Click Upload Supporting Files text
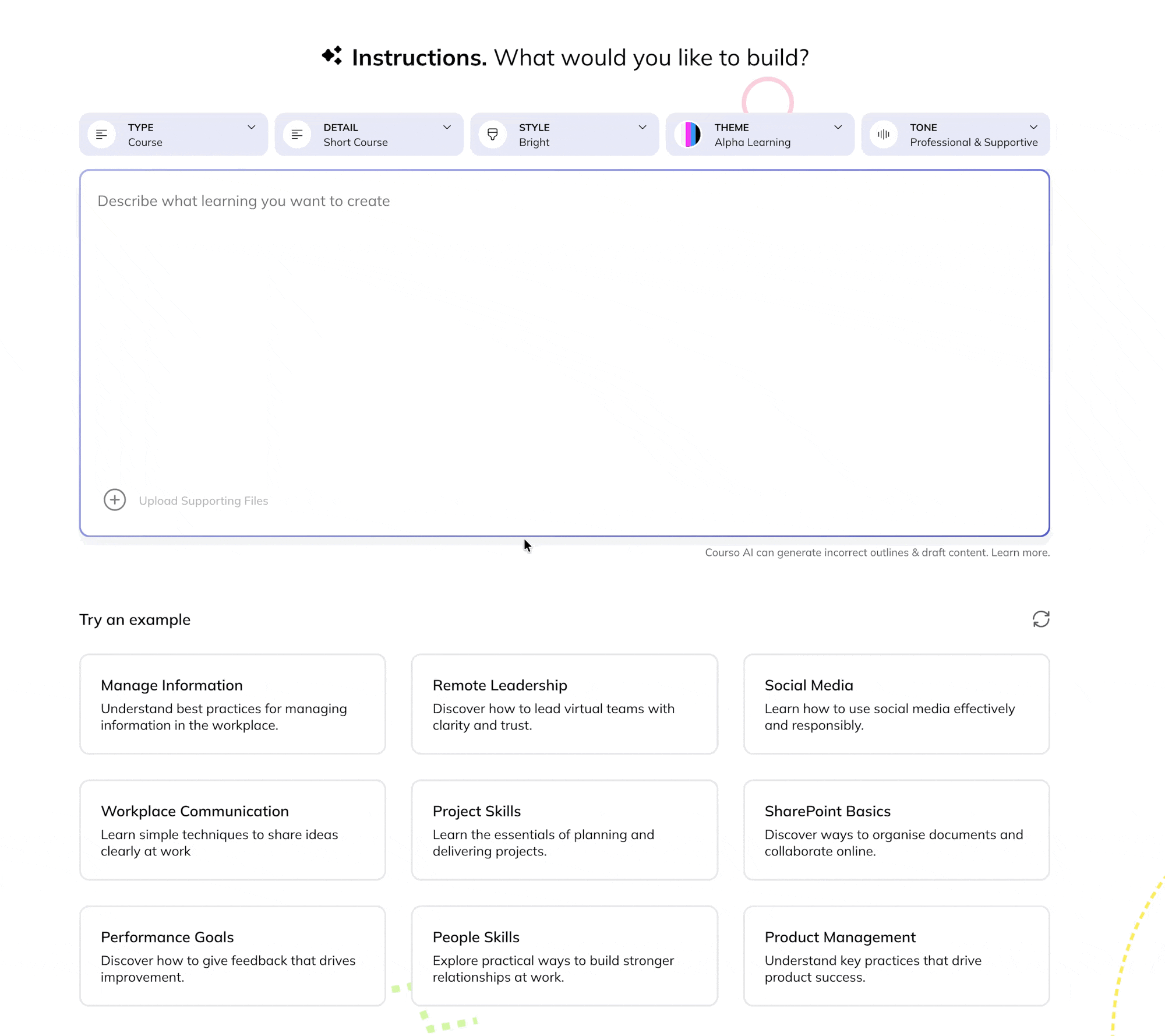The height and width of the screenshot is (1036, 1165). click(x=203, y=501)
